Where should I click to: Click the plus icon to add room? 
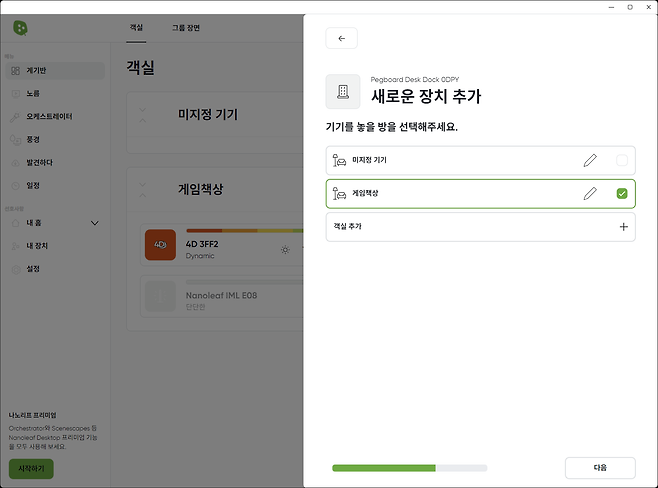623,227
